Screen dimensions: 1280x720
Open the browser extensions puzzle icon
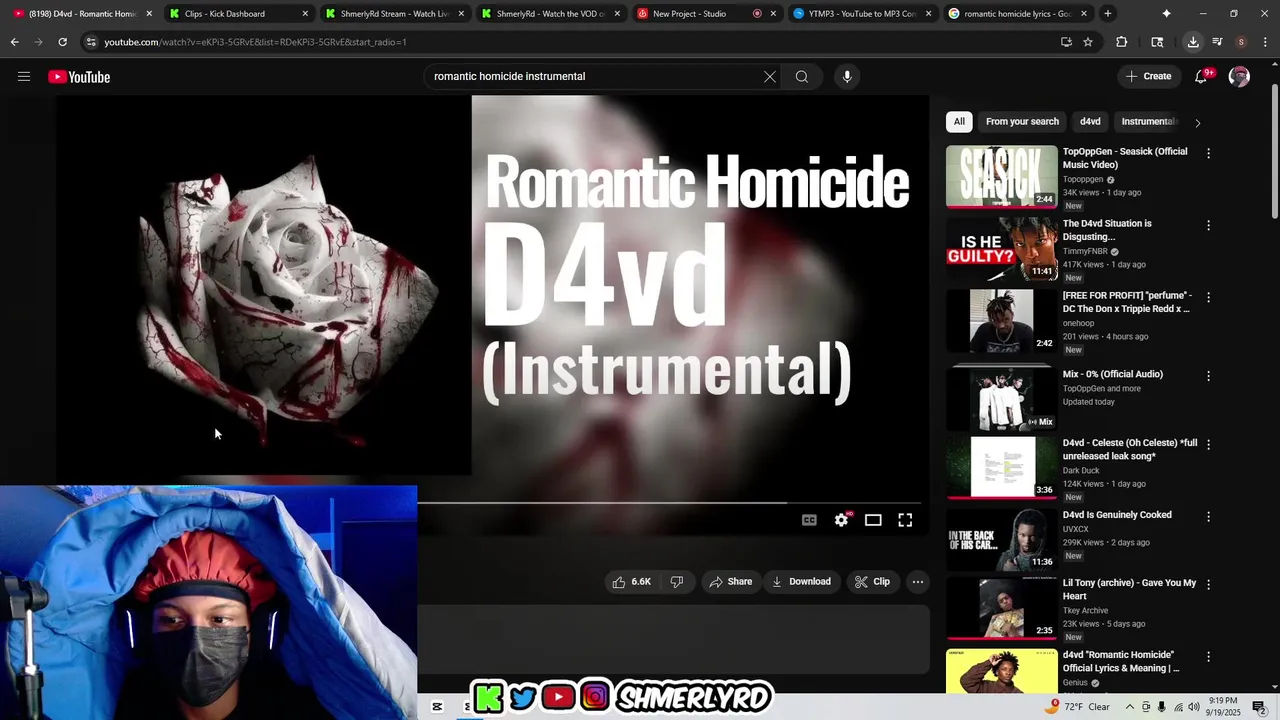click(1121, 42)
